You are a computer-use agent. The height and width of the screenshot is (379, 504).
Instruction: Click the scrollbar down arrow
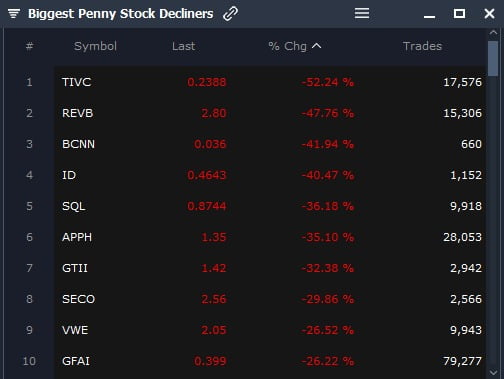click(493, 372)
